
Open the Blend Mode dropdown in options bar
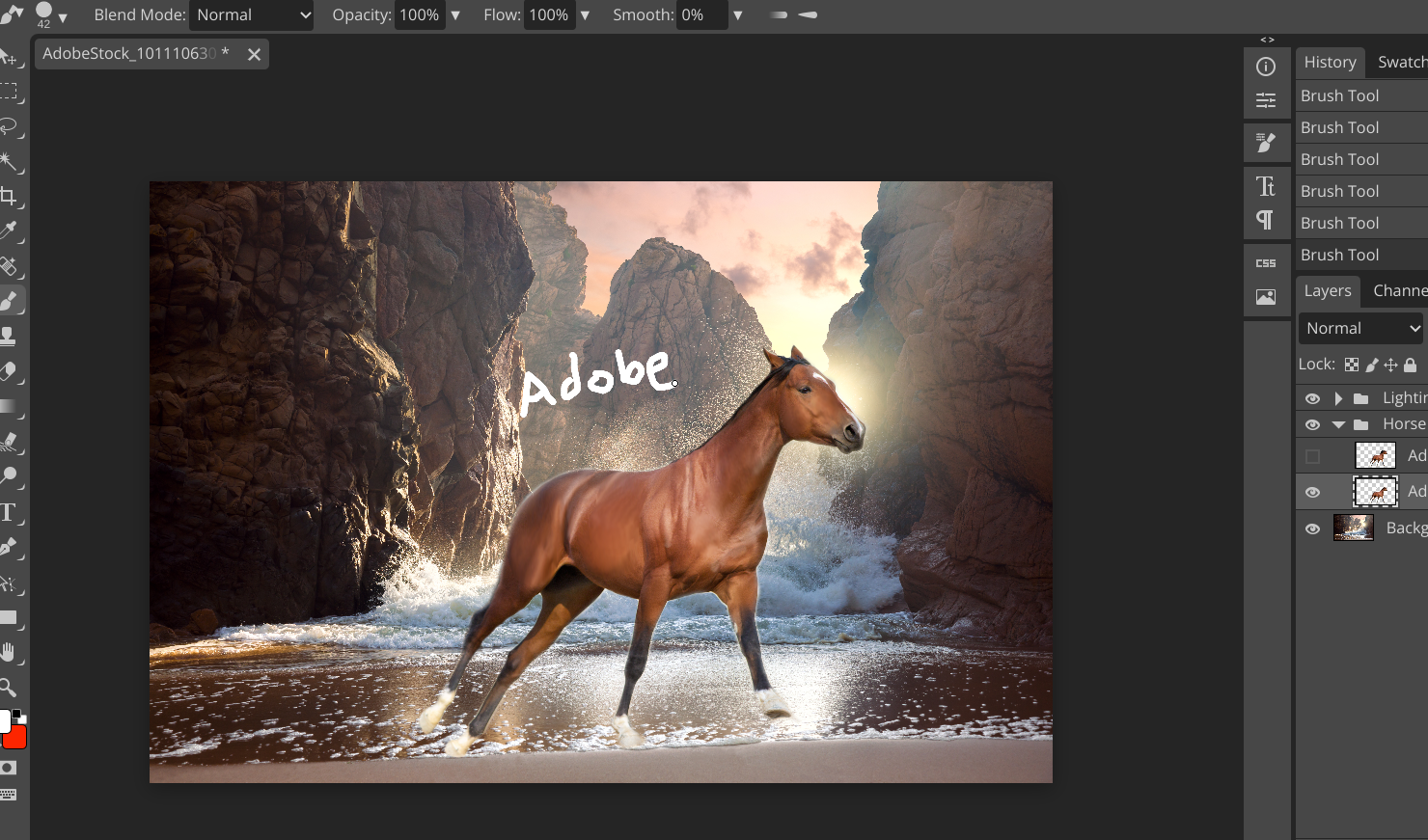click(253, 15)
